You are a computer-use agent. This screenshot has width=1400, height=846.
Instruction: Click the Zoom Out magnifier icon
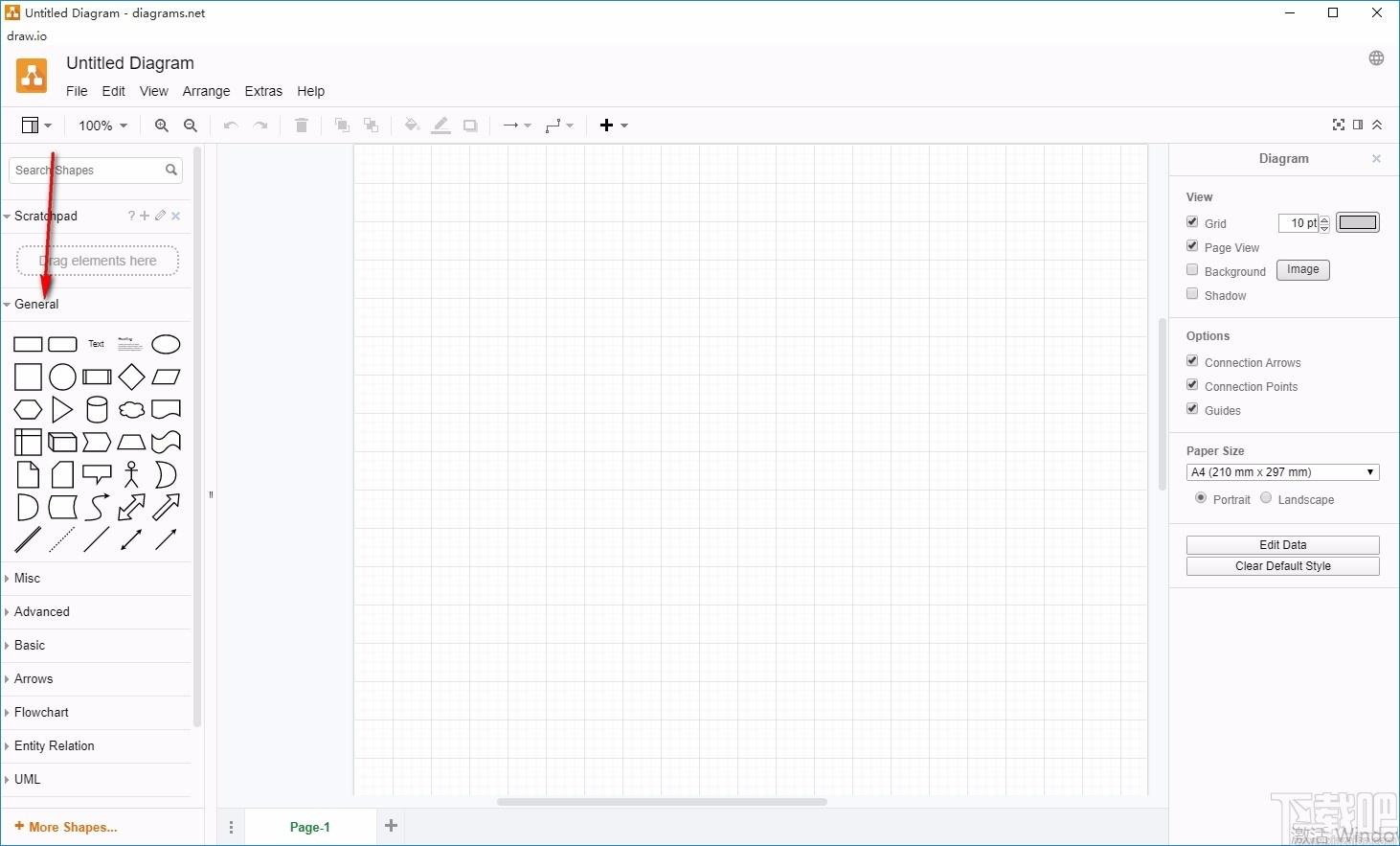[191, 126]
